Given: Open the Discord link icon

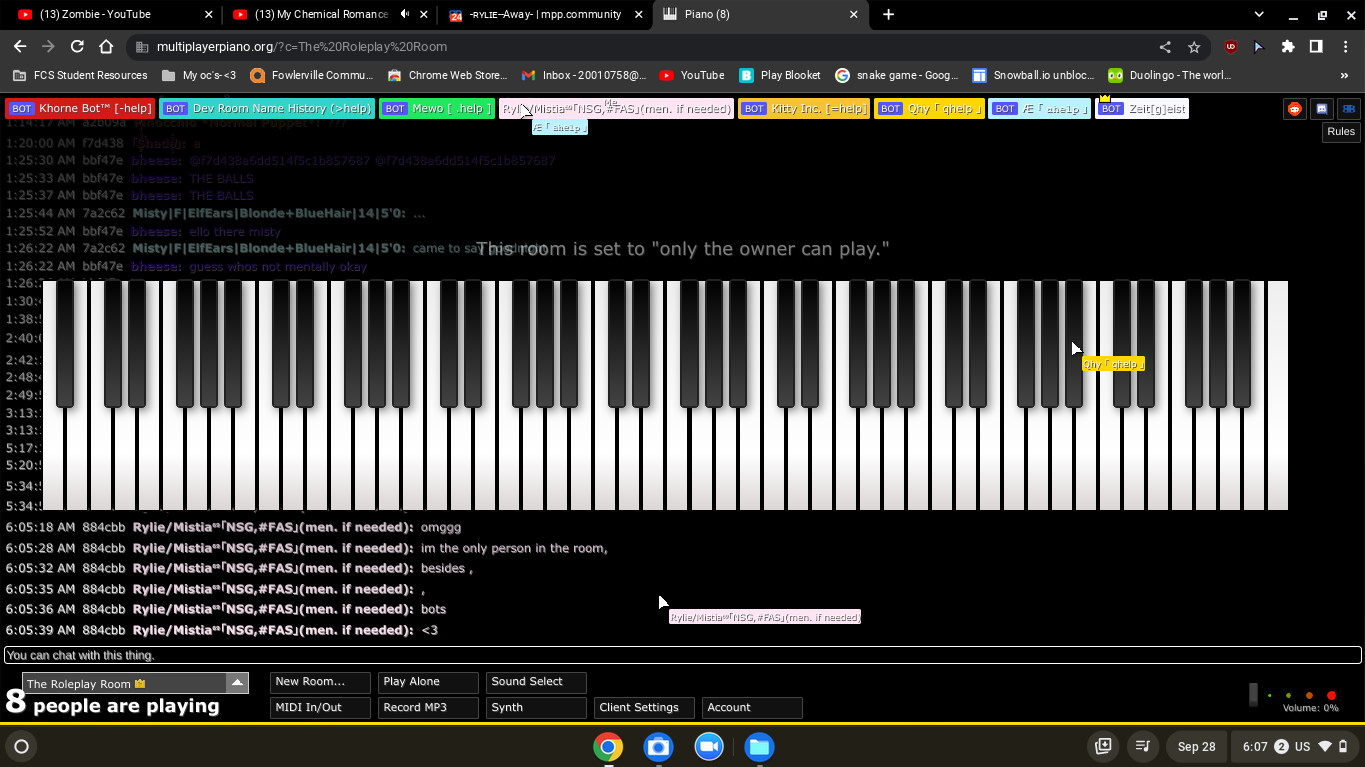Looking at the screenshot, I should (x=1321, y=109).
